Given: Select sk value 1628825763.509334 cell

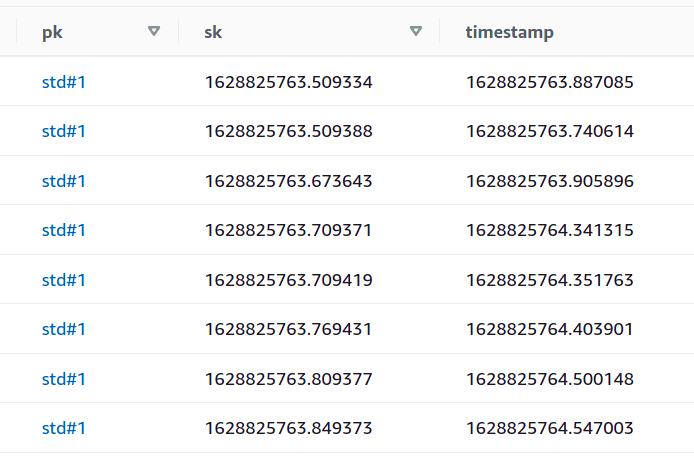Looking at the screenshot, I should point(288,82).
